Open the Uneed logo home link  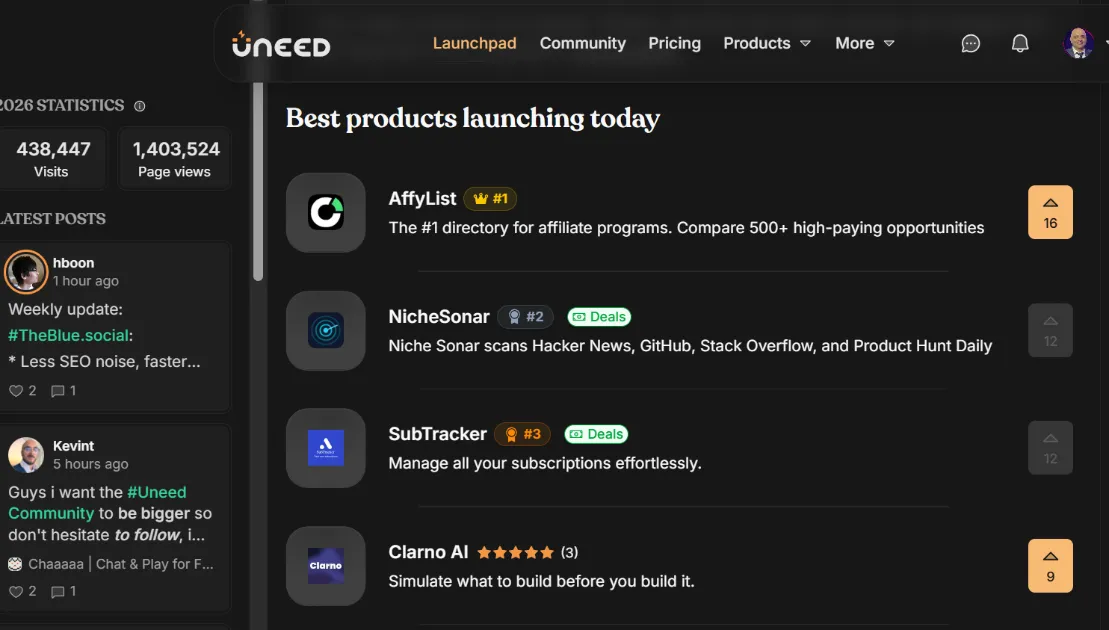(x=281, y=45)
